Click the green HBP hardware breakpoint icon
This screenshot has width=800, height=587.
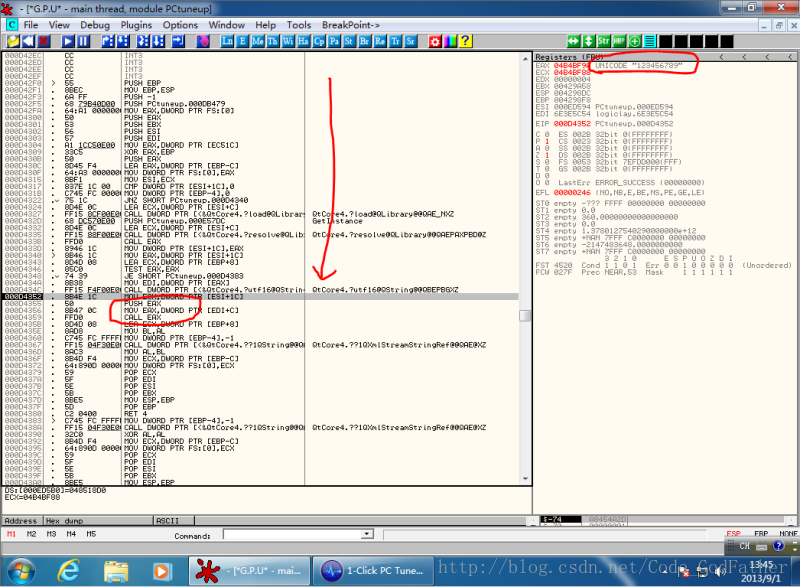619,41
